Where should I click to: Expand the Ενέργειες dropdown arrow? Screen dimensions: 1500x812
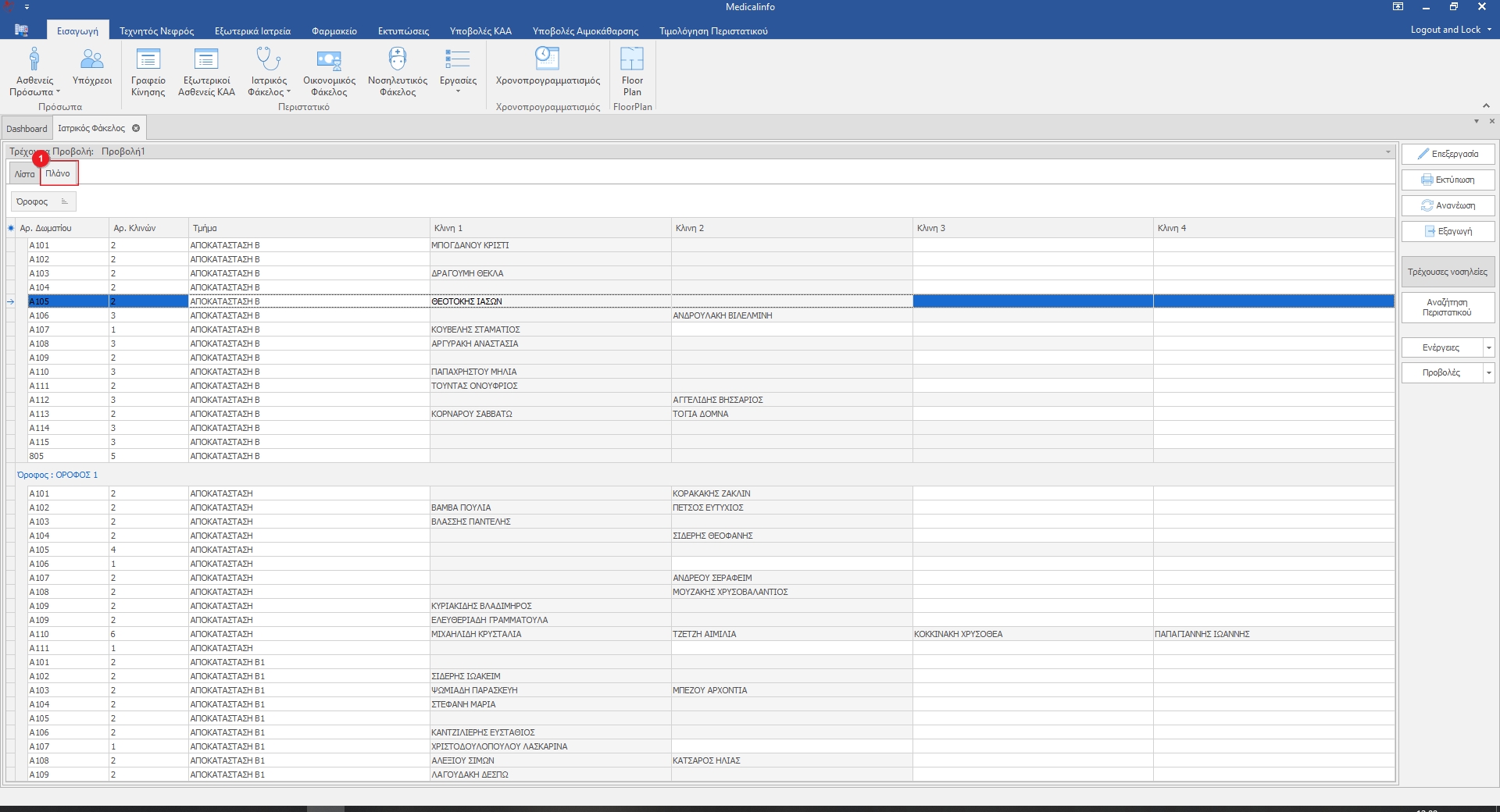click(1488, 348)
